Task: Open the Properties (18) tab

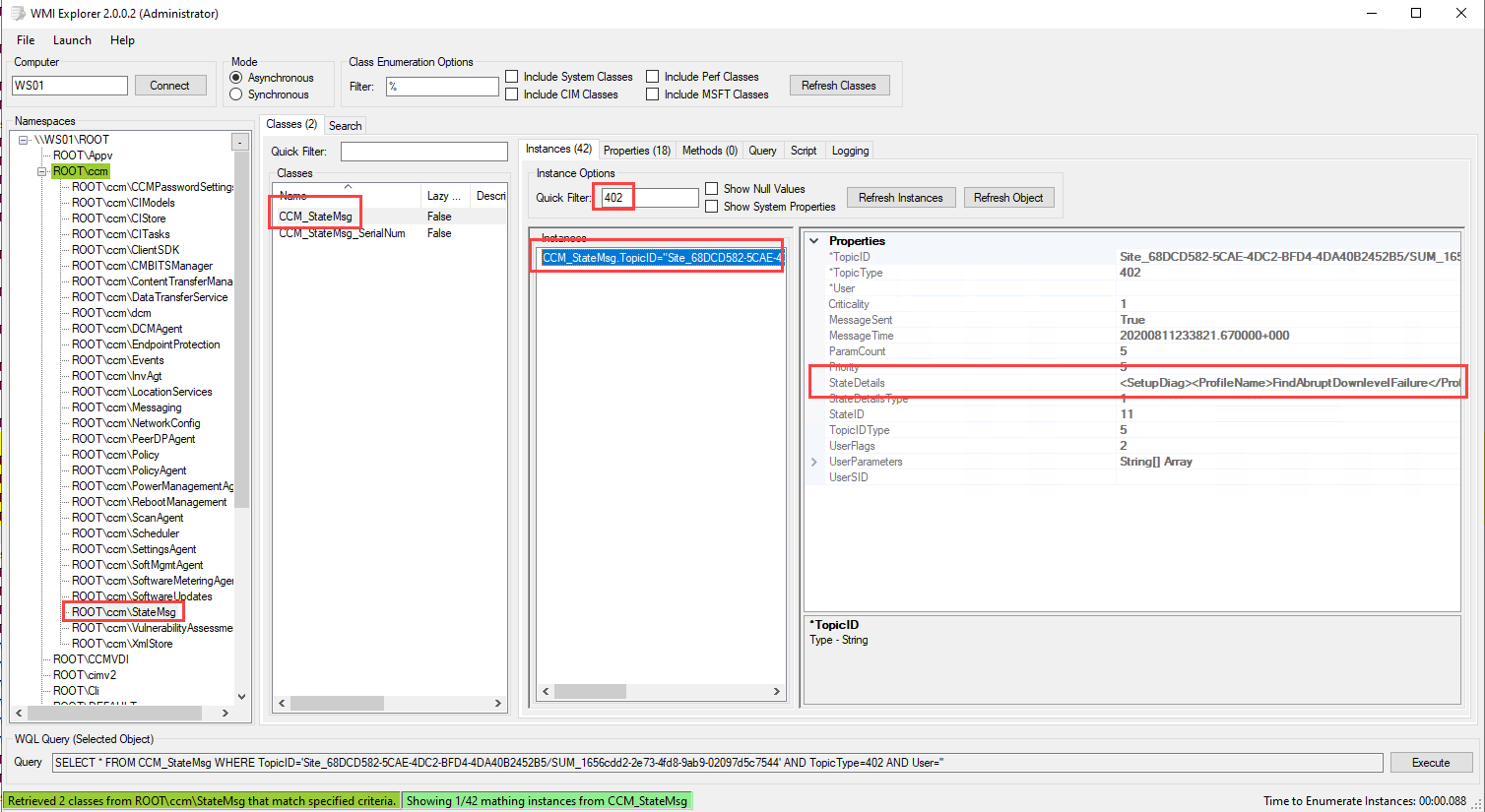Action: click(637, 151)
